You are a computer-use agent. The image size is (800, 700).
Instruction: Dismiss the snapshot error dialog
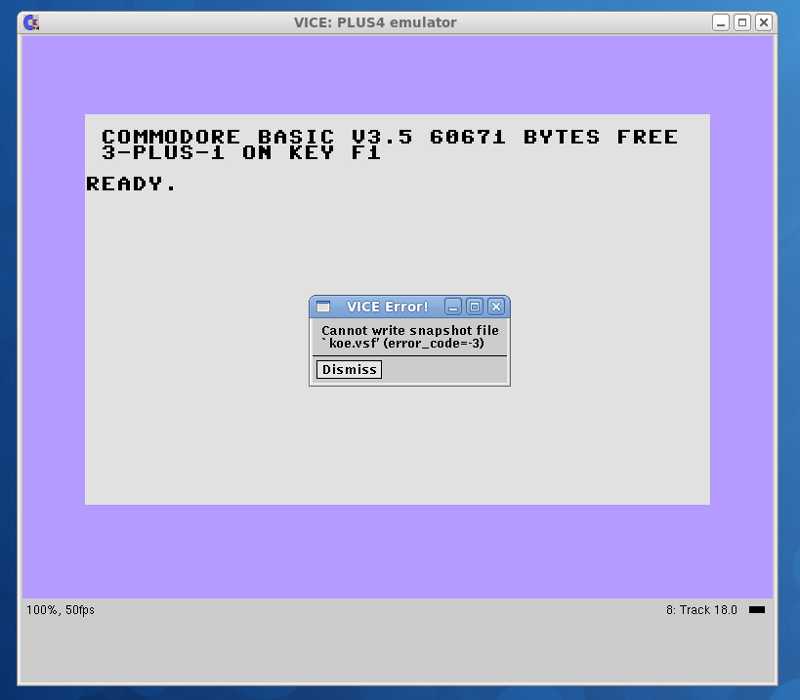347,369
